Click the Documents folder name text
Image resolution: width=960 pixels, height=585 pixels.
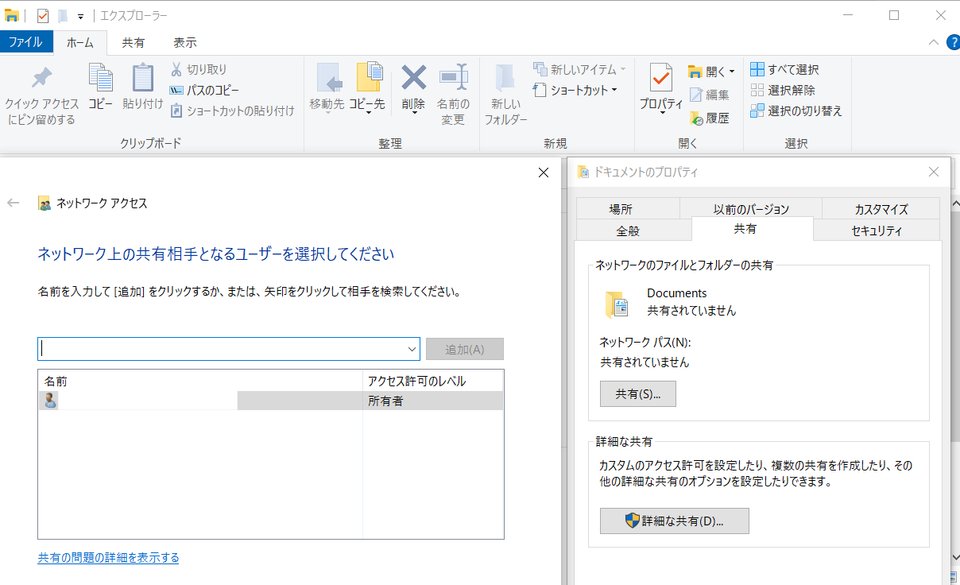click(677, 293)
